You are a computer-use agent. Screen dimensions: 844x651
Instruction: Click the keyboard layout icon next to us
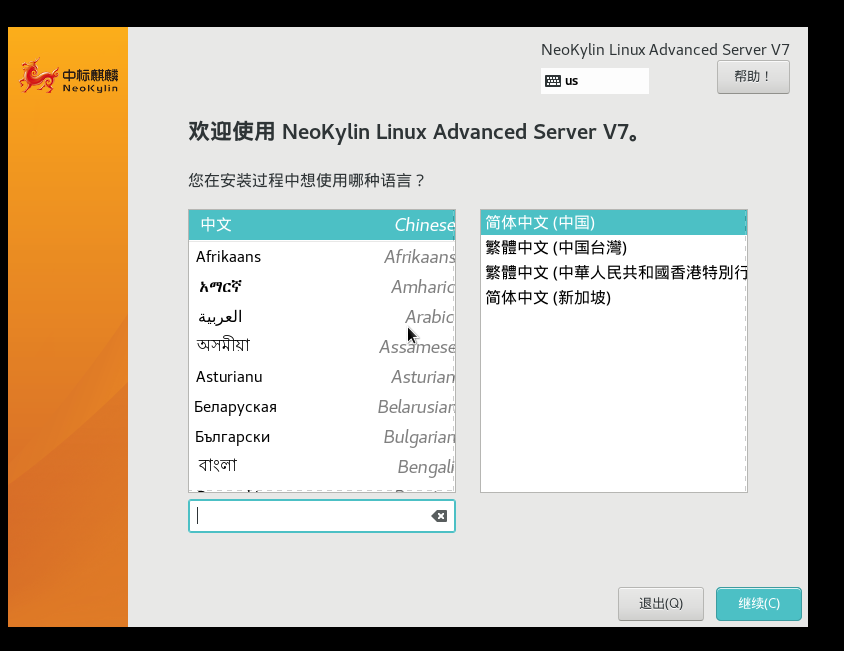coord(553,81)
